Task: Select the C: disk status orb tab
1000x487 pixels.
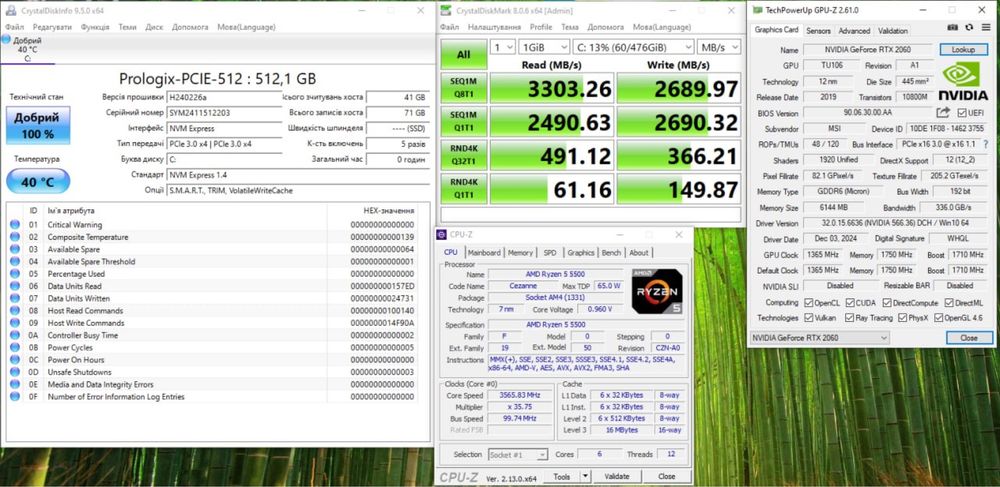Action: coord(6,40)
